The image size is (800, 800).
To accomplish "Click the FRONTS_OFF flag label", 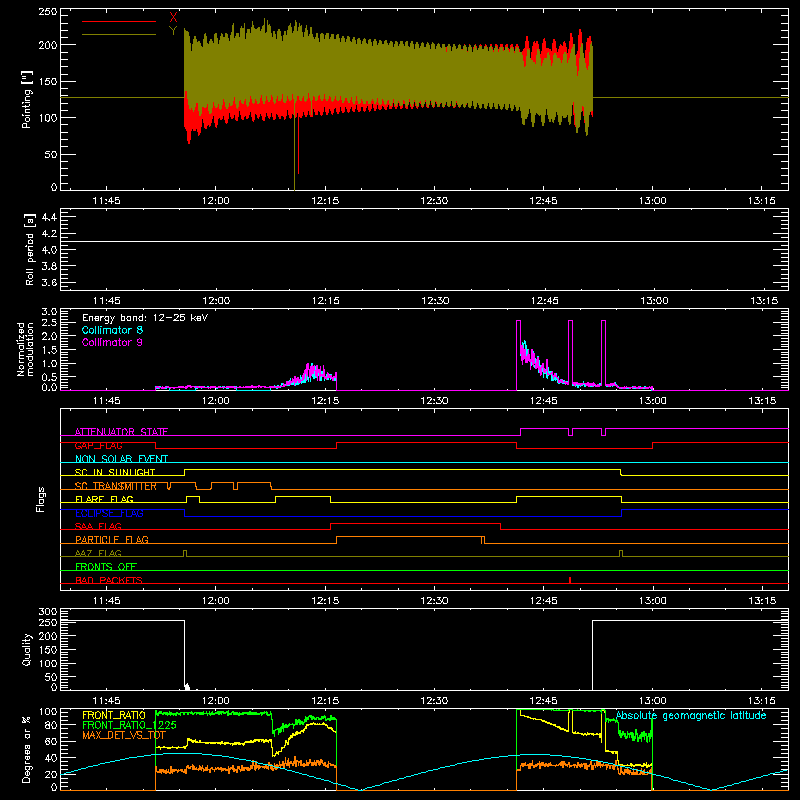I will pos(106,566).
